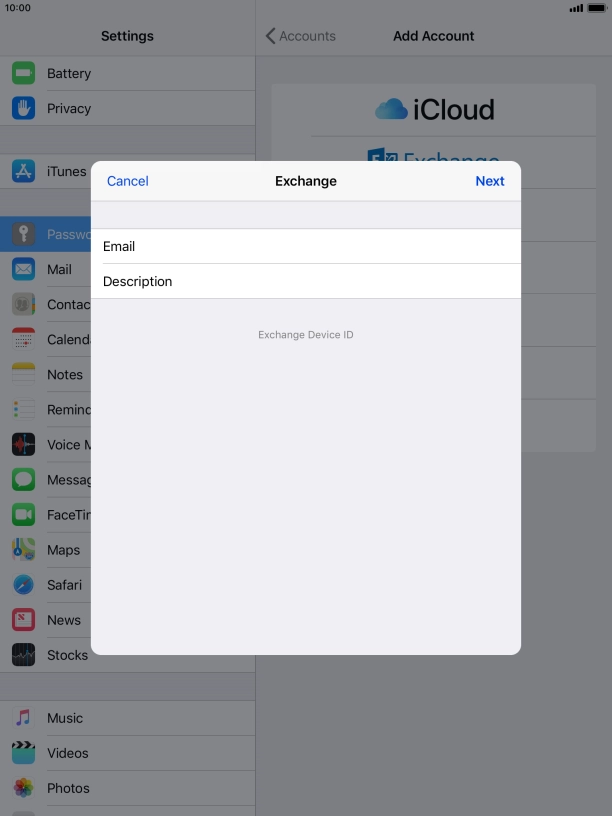Open FaceTime settings icon

click(23, 515)
